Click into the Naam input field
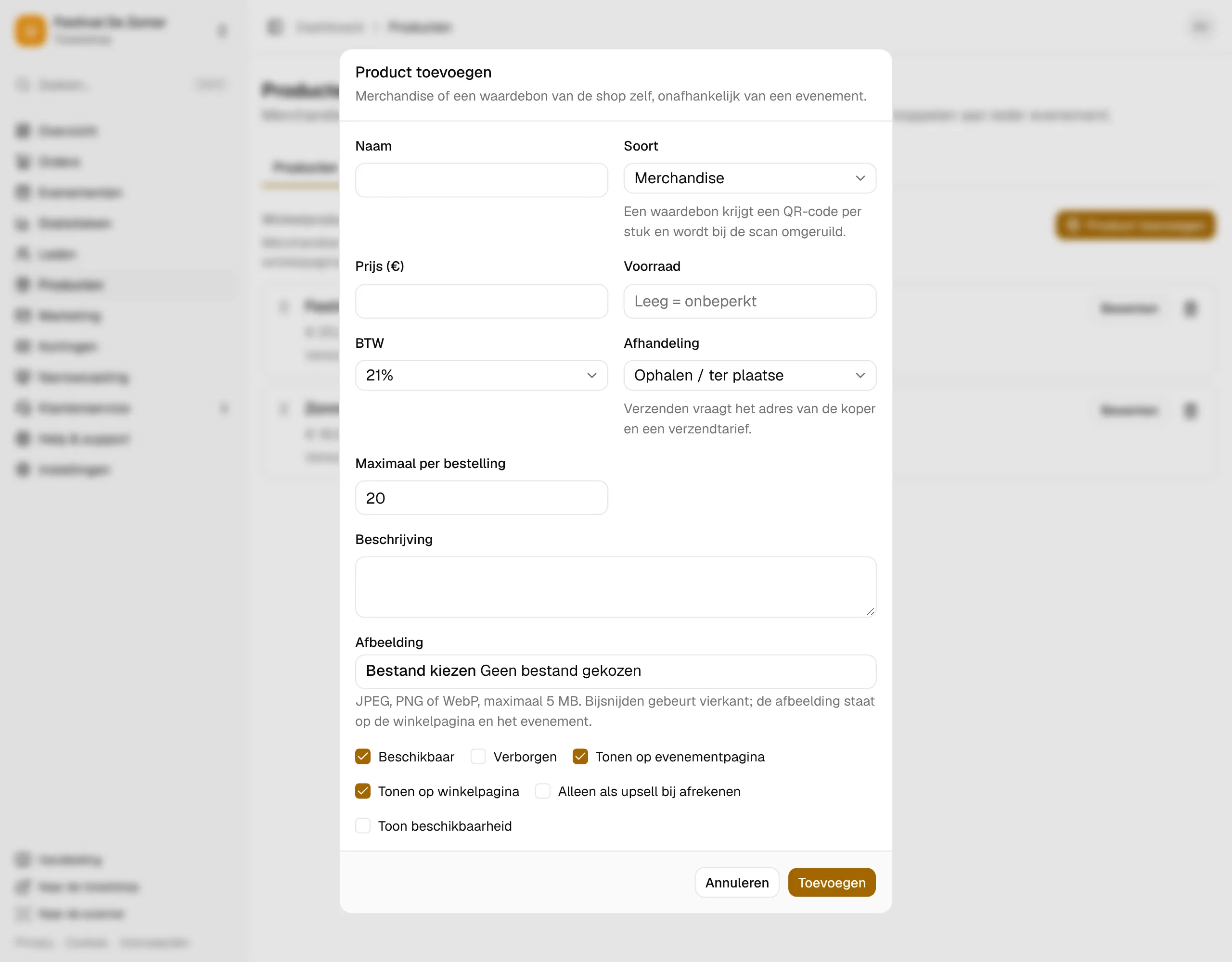Screen dimensions: 1232x962 pyautogui.click(x=481, y=180)
